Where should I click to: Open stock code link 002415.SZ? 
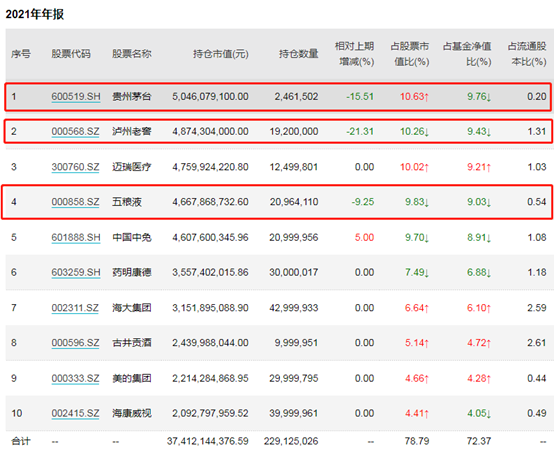(75, 413)
